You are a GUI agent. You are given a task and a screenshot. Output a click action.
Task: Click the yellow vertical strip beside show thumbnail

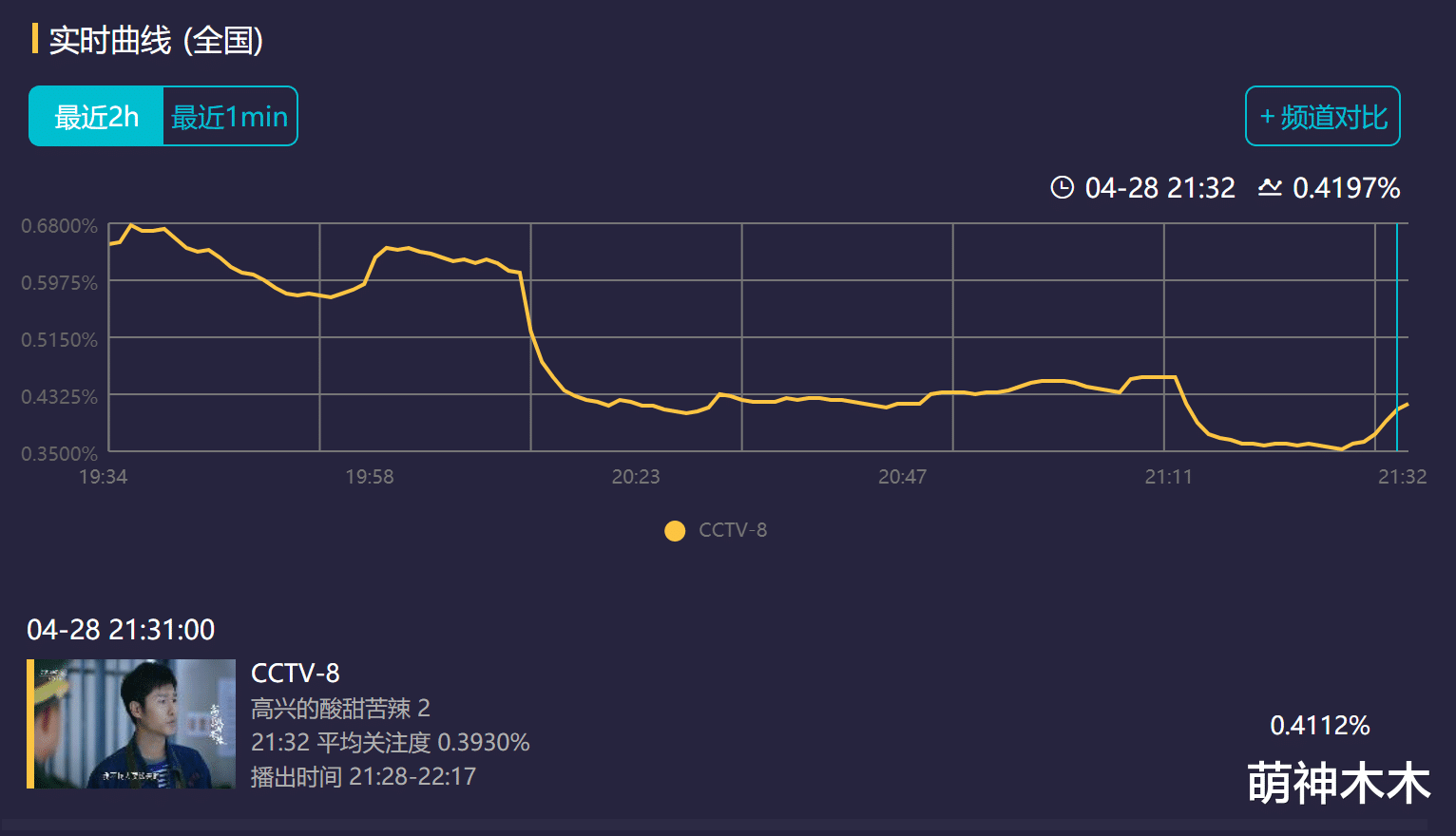click(x=29, y=724)
